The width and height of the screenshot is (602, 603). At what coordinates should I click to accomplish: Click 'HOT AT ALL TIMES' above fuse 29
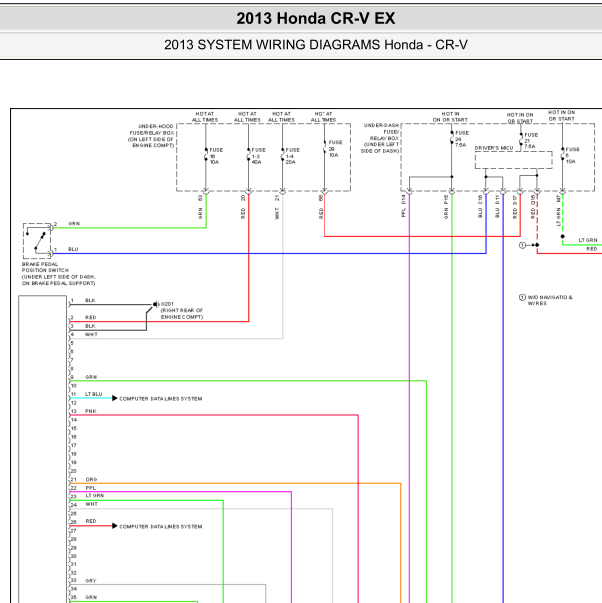(x=323, y=117)
